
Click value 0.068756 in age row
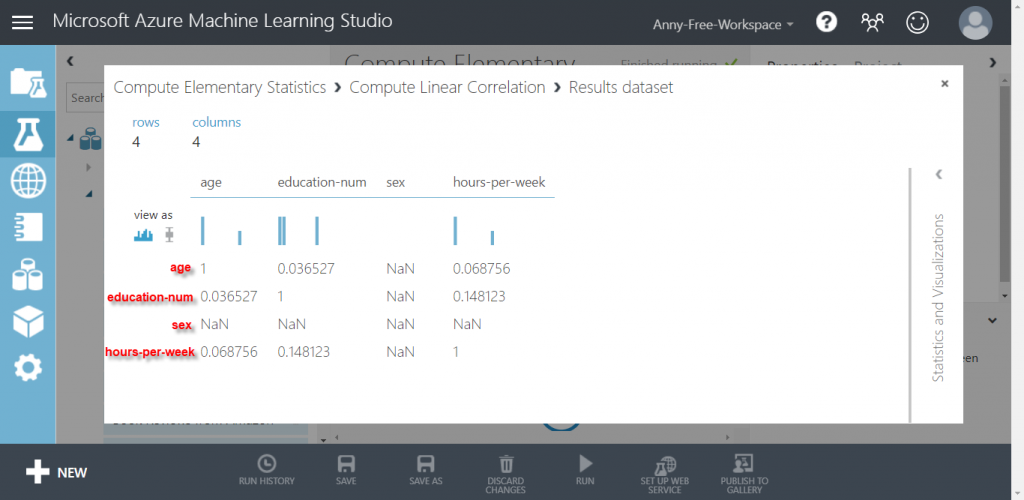point(481,268)
